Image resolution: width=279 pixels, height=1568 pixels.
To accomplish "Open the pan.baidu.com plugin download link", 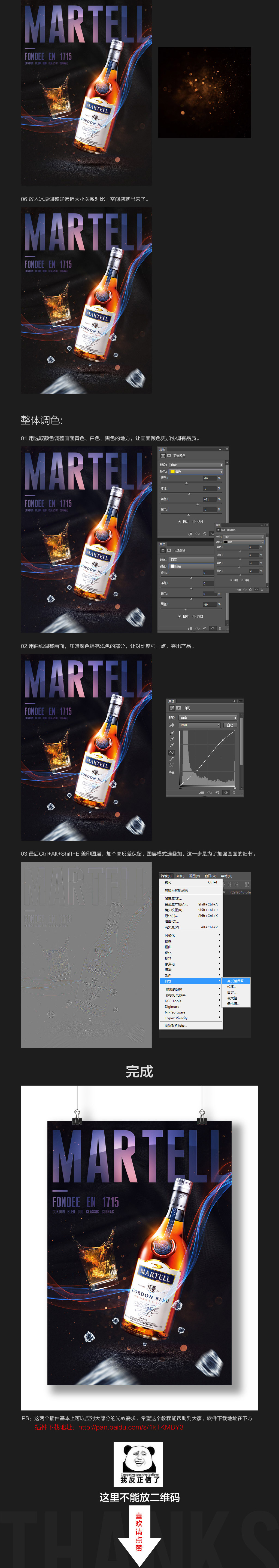I will pos(131,1427).
